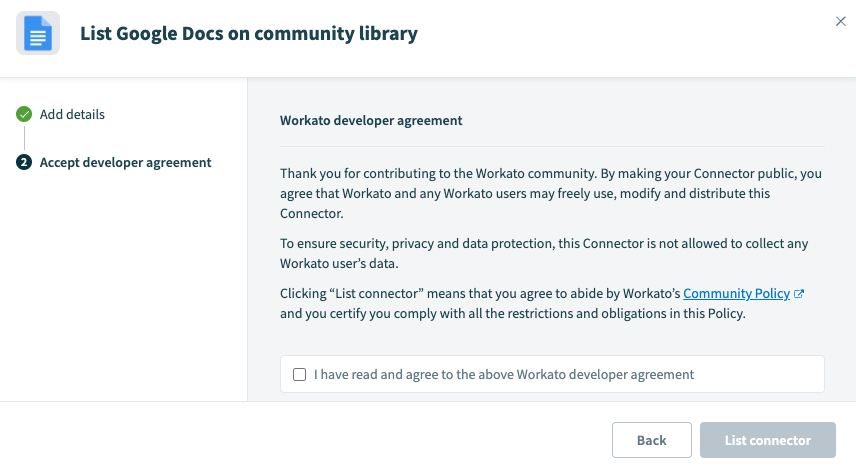Click the Back button

(652, 440)
